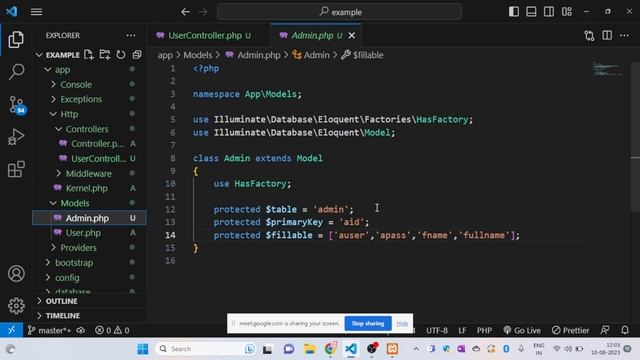Open Google Chrome from the taskbar
The width and height of the screenshot is (640, 360).
pos(331,349)
